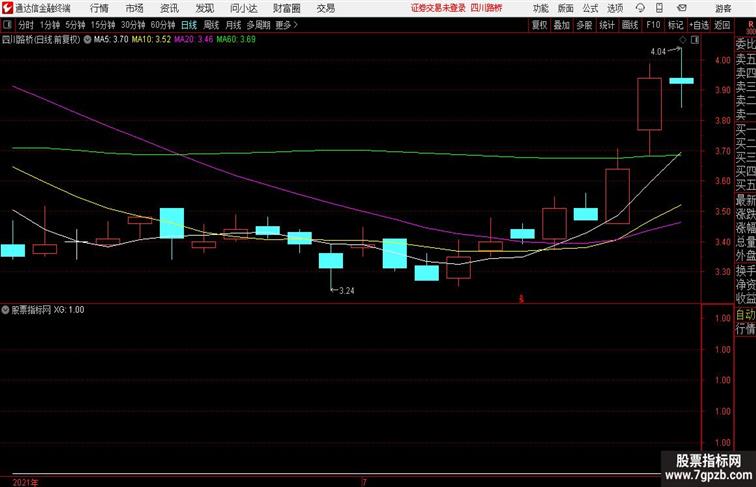
Task: Open the 选项 menu
Action: point(615,8)
